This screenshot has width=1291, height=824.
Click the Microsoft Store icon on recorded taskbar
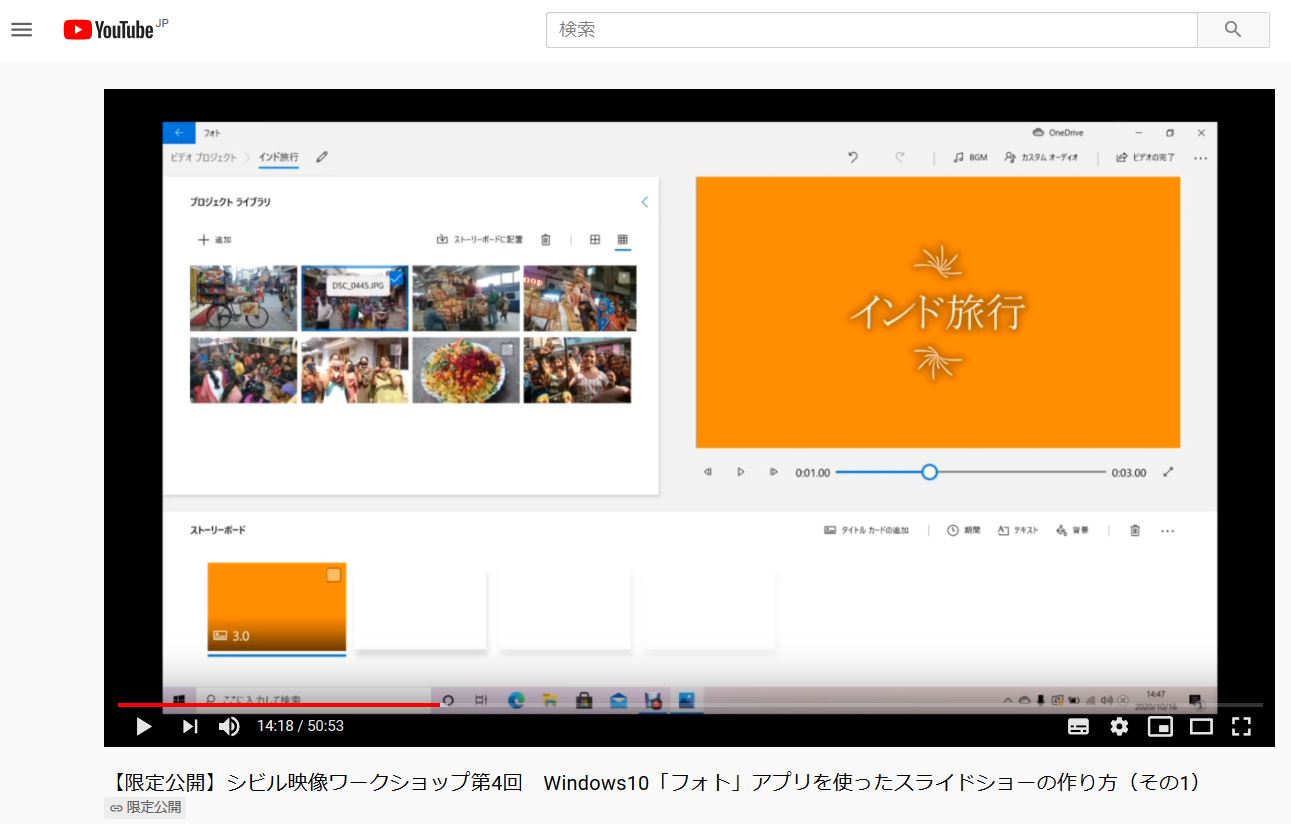point(585,700)
